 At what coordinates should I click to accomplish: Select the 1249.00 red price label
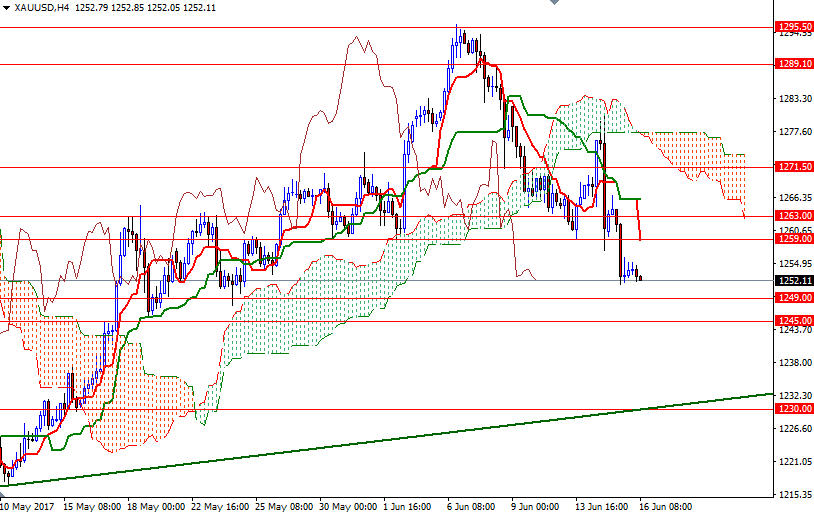point(793,298)
